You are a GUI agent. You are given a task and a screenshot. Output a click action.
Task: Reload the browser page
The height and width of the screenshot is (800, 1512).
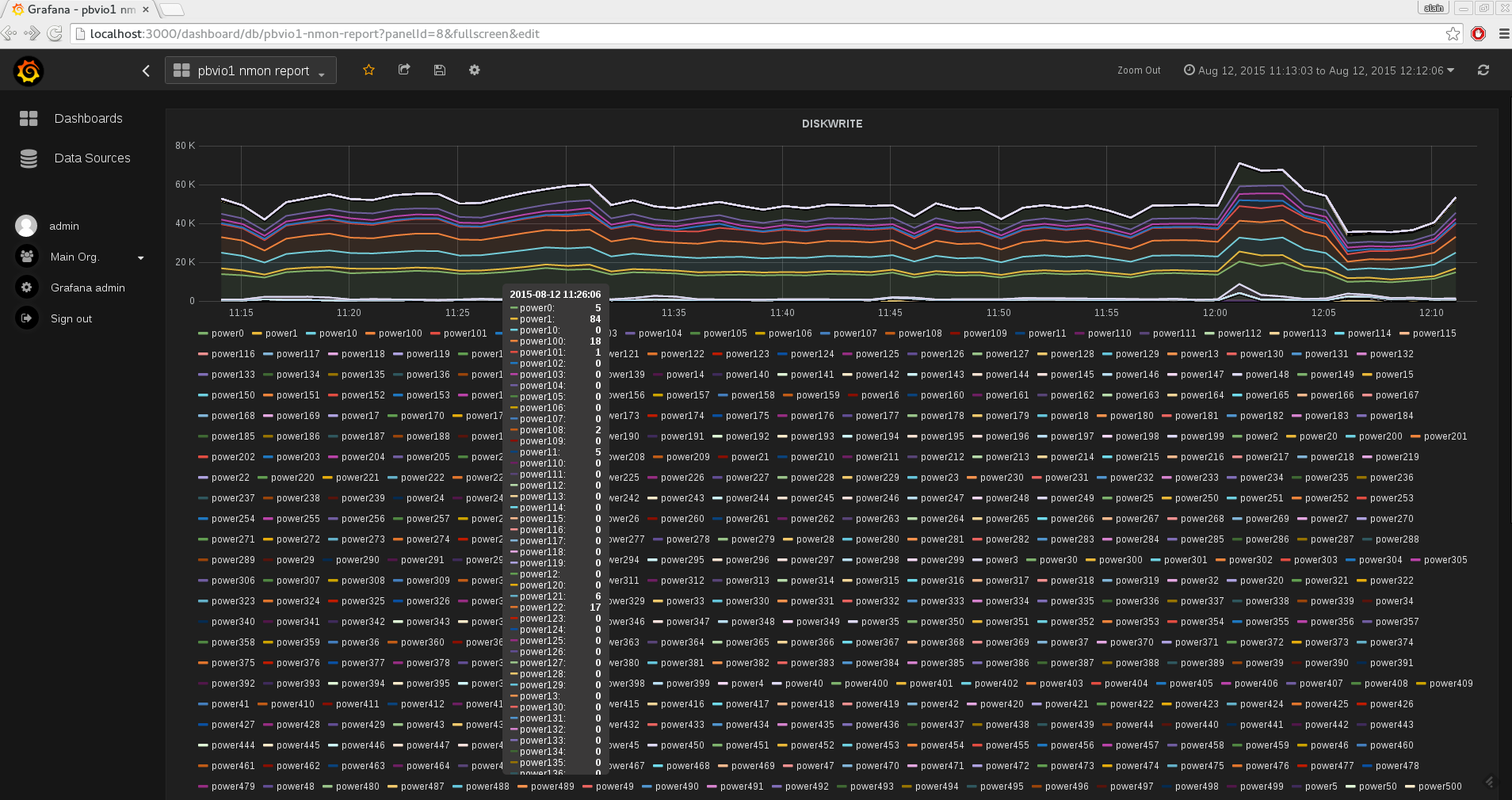(55, 33)
